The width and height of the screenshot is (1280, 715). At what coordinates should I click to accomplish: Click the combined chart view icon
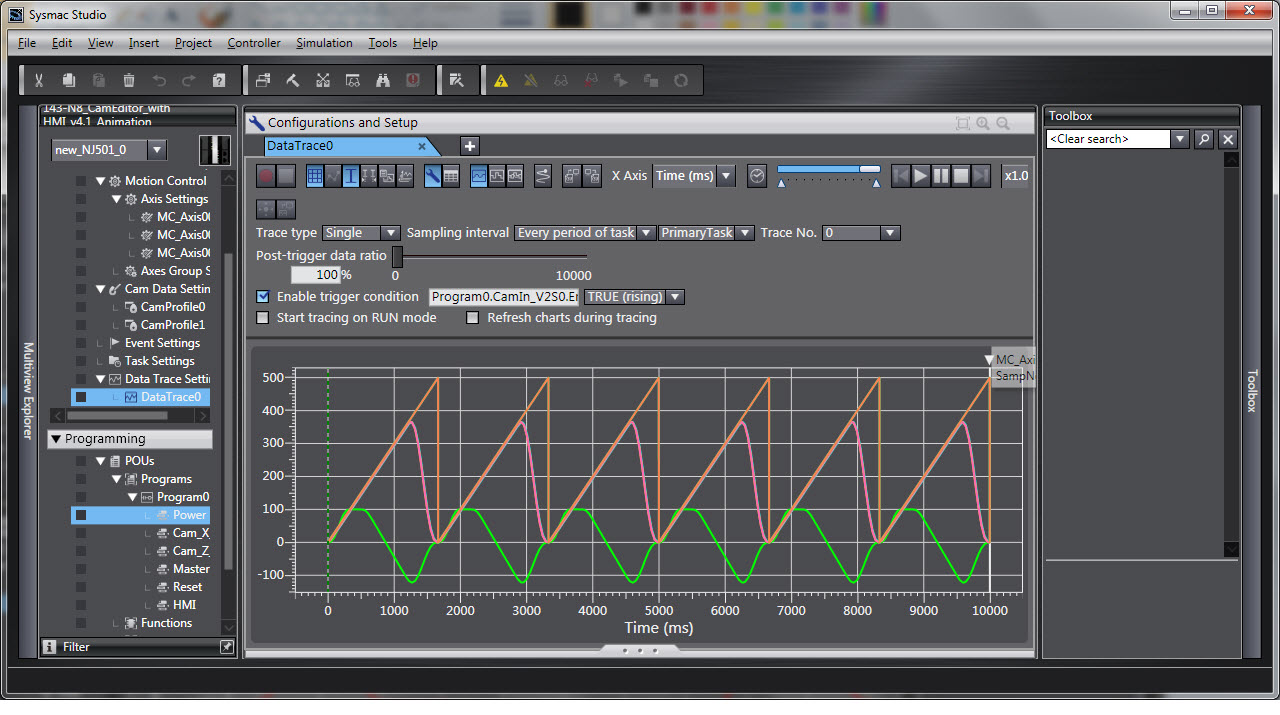click(515, 176)
